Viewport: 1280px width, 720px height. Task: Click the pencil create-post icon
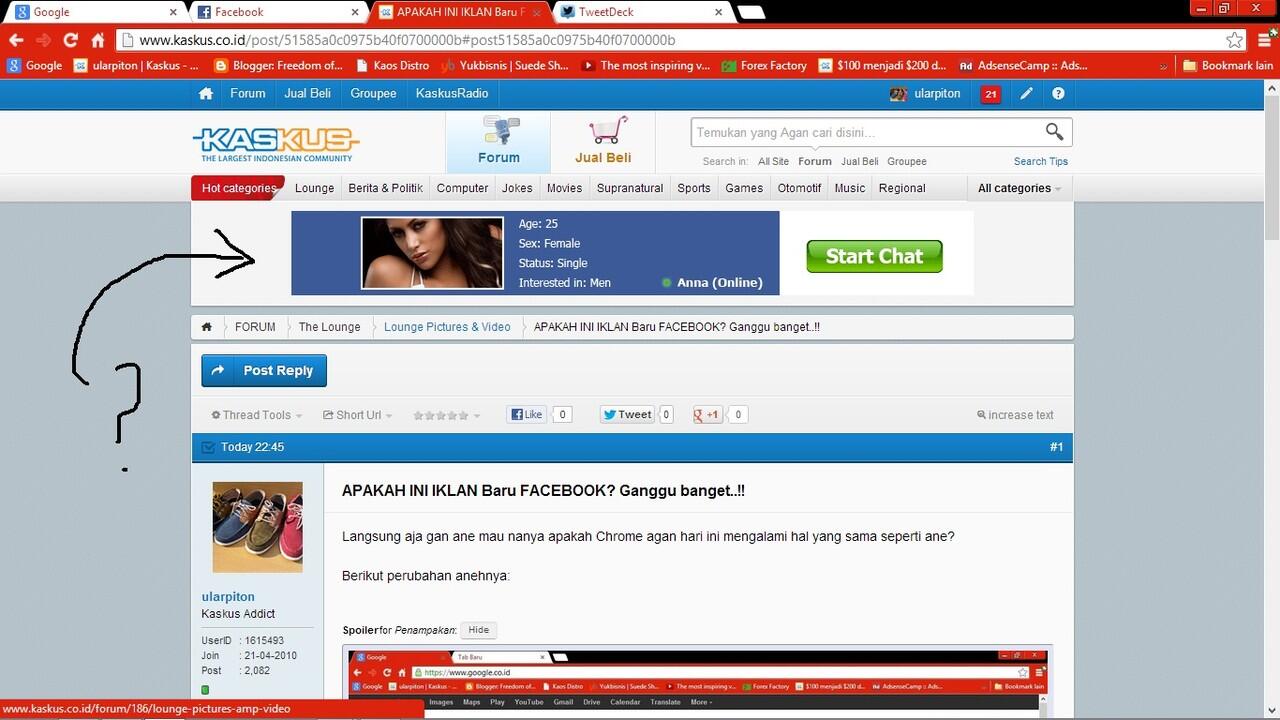[x=1026, y=94]
